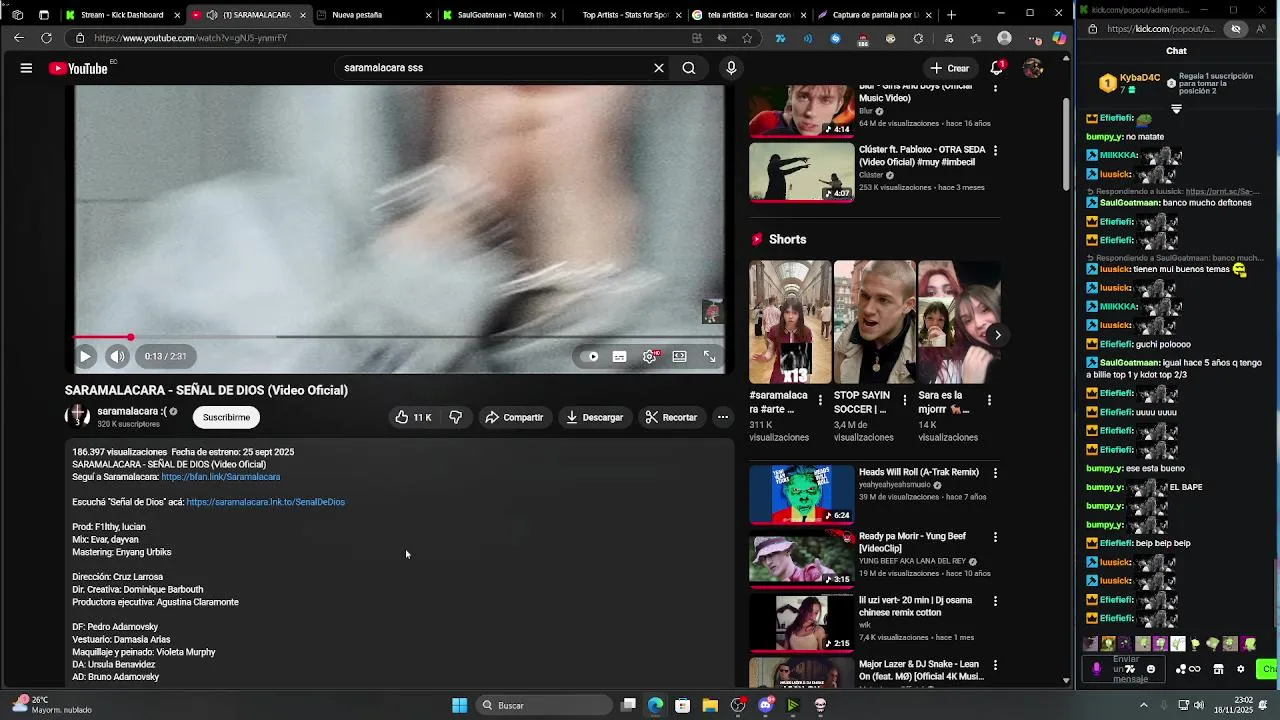Open a new browser tab with plus
1280x720 pixels.
coord(951,15)
